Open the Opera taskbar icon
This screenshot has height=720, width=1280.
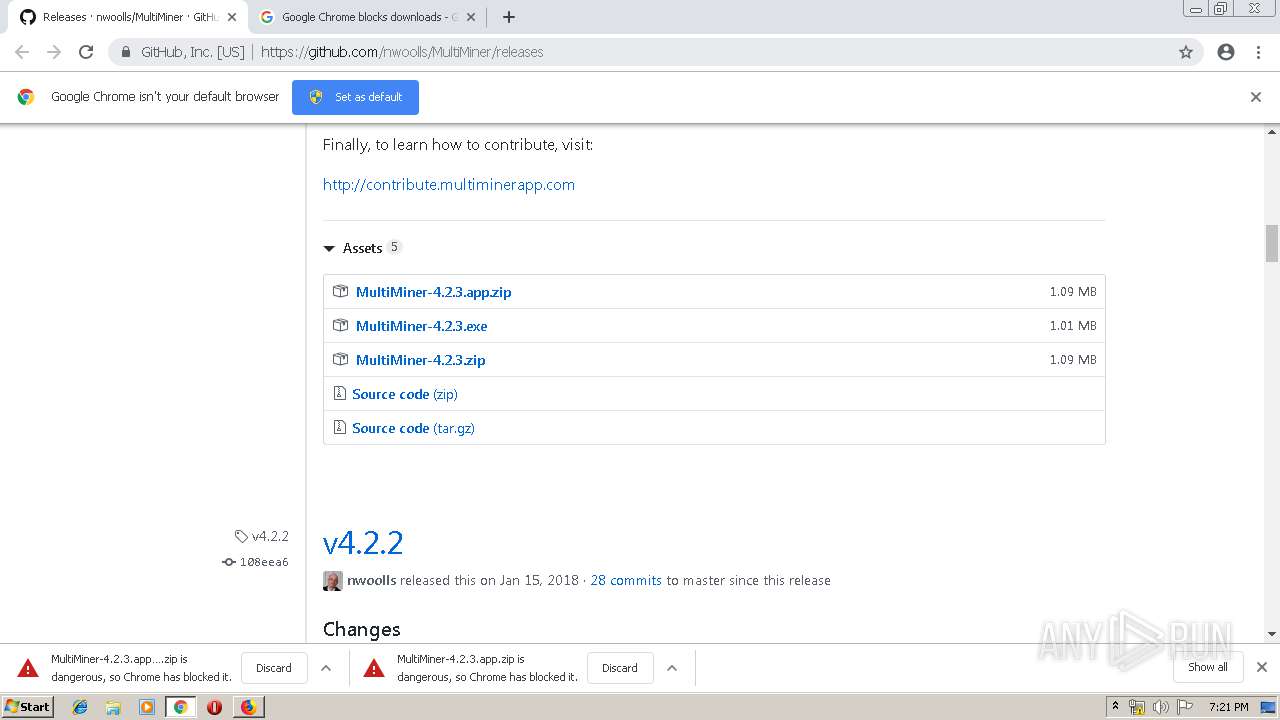(x=214, y=707)
